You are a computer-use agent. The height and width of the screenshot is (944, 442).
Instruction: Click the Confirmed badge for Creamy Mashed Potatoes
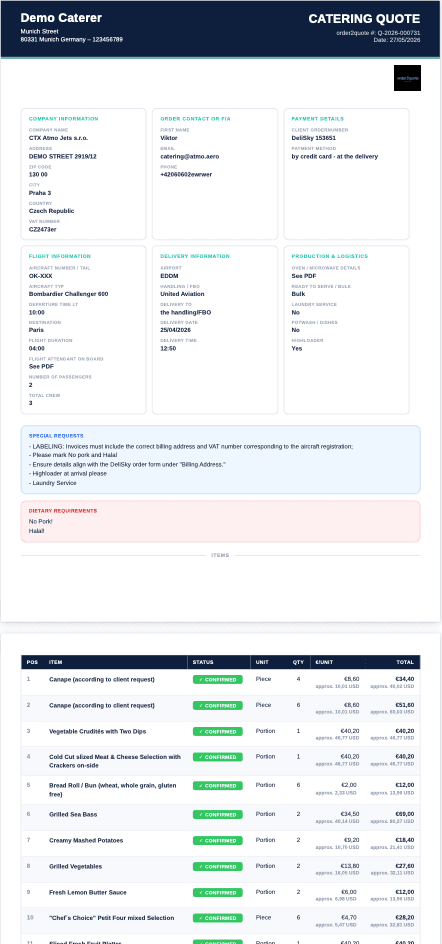[x=217, y=840]
